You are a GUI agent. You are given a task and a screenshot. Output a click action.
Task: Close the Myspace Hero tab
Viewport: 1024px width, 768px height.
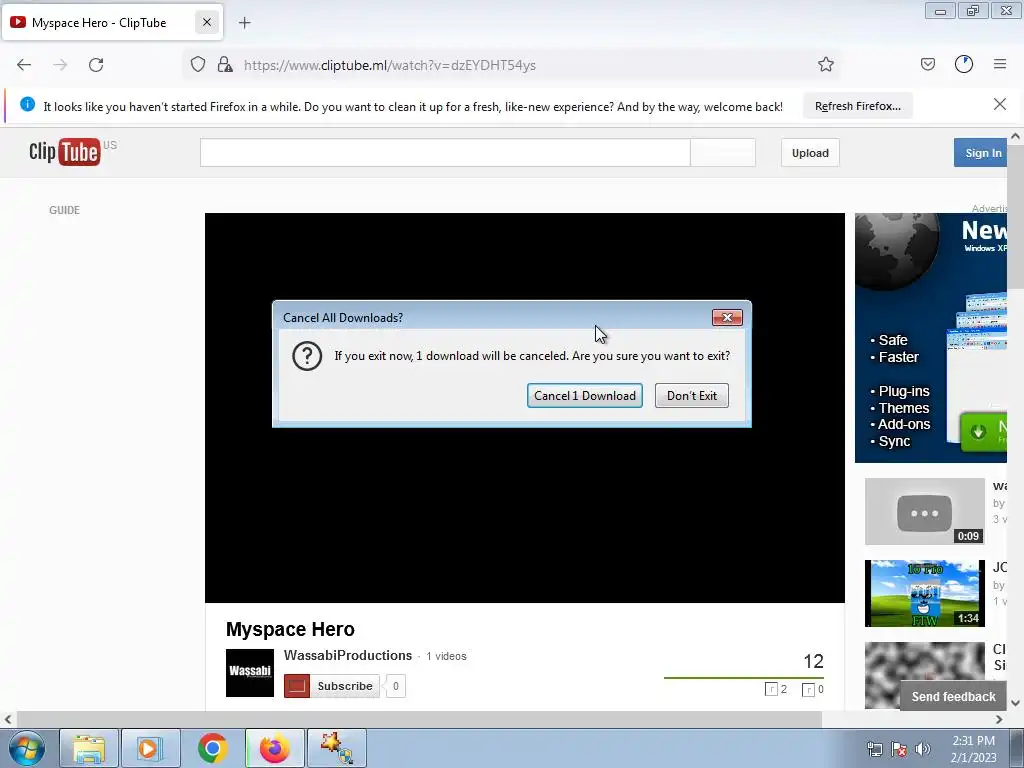[206, 23]
